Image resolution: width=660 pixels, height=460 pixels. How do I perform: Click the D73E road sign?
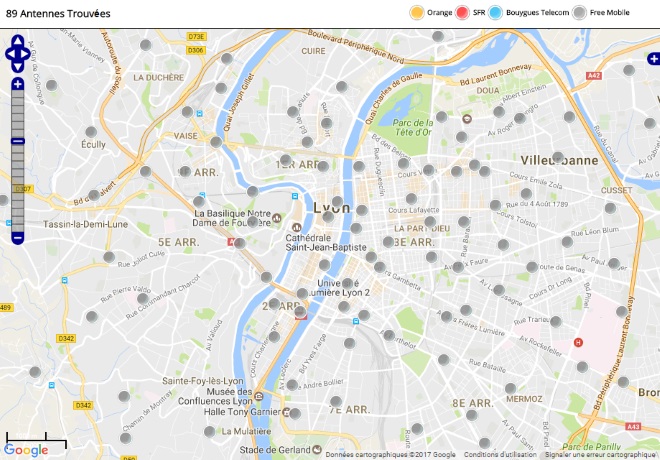(x=197, y=37)
